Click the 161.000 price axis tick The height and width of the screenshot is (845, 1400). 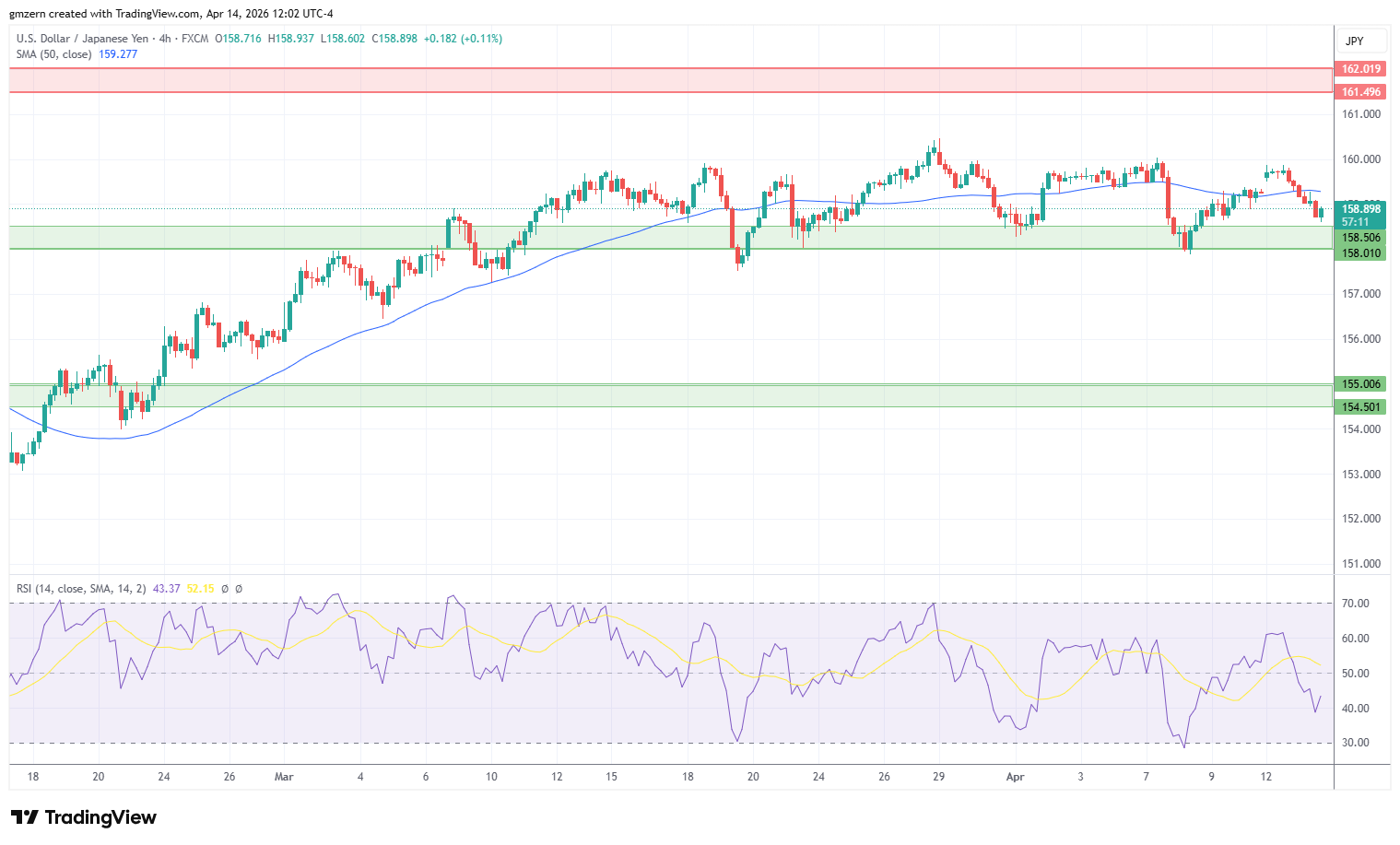pyautogui.click(x=1361, y=114)
